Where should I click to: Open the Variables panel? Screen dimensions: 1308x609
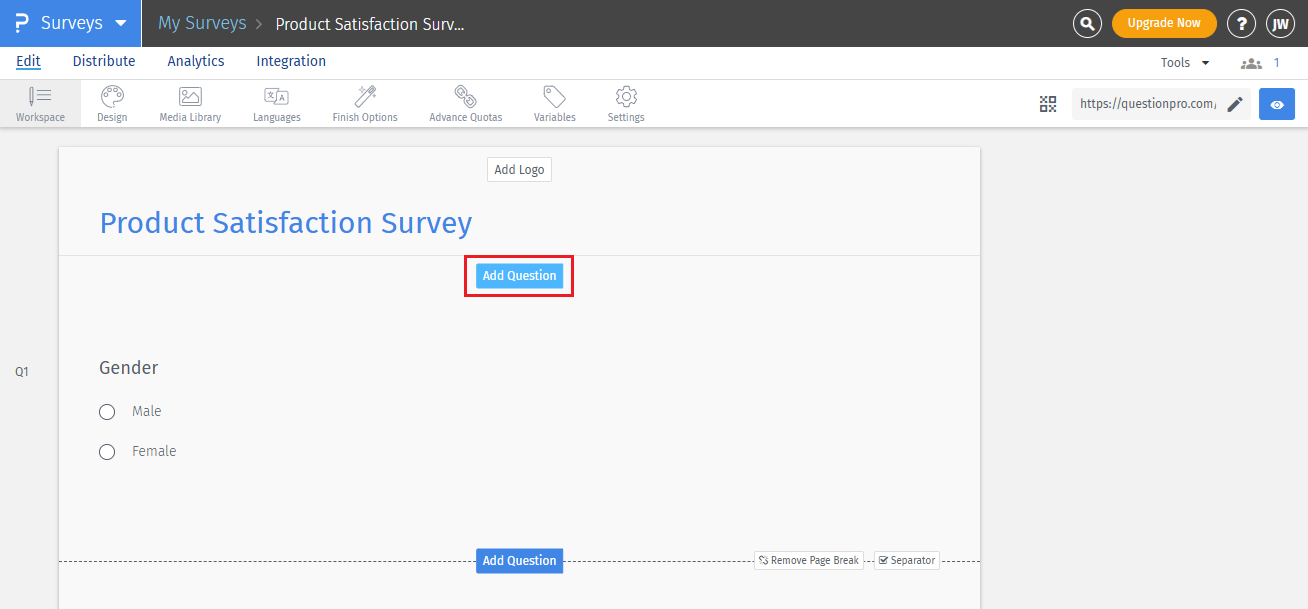point(554,103)
